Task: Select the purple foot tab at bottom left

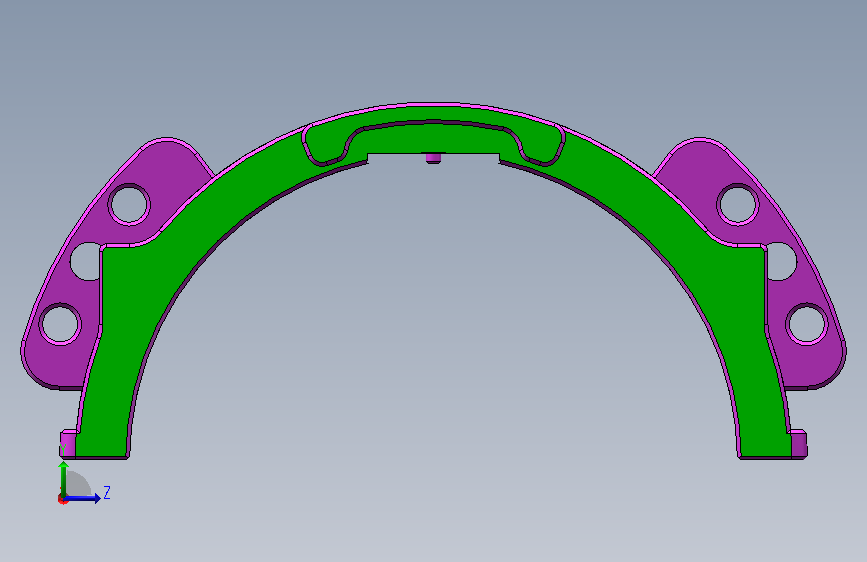Action: pos(67,444)
